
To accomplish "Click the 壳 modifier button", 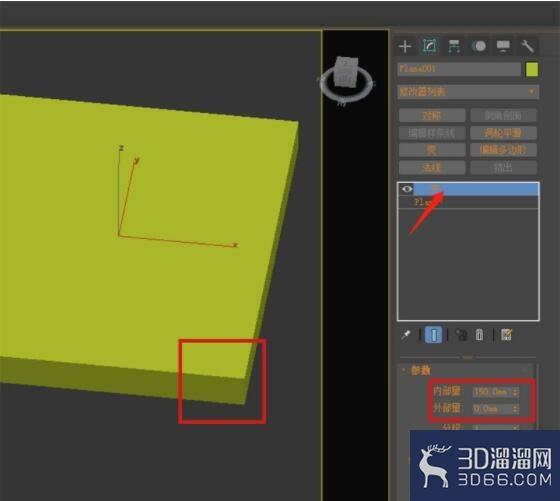I will pos(432,150).
